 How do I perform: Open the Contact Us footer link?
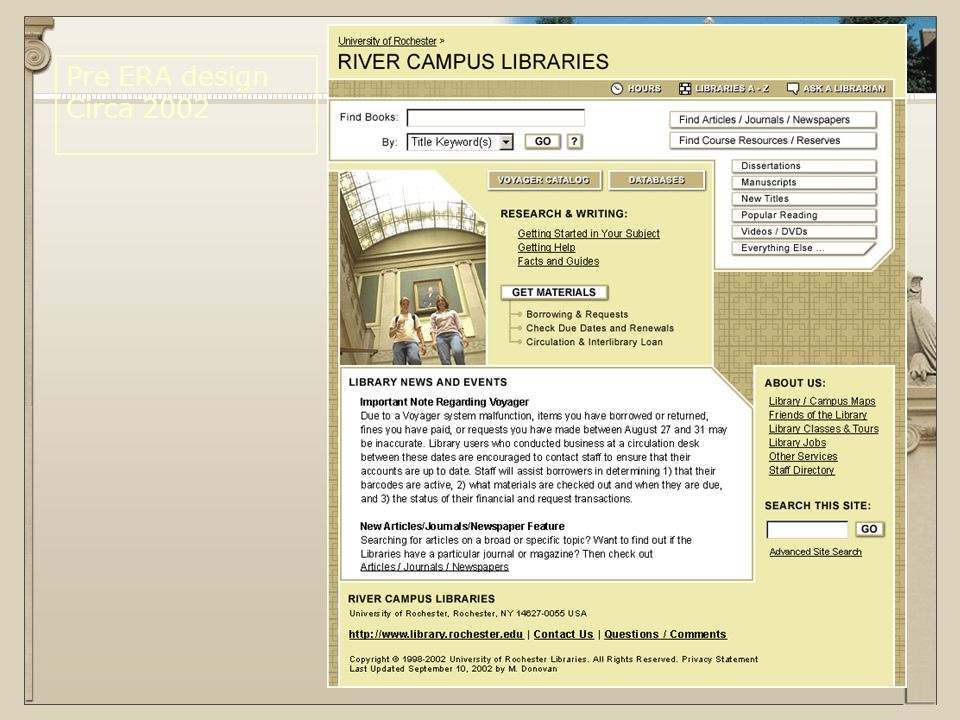(563, 635)
